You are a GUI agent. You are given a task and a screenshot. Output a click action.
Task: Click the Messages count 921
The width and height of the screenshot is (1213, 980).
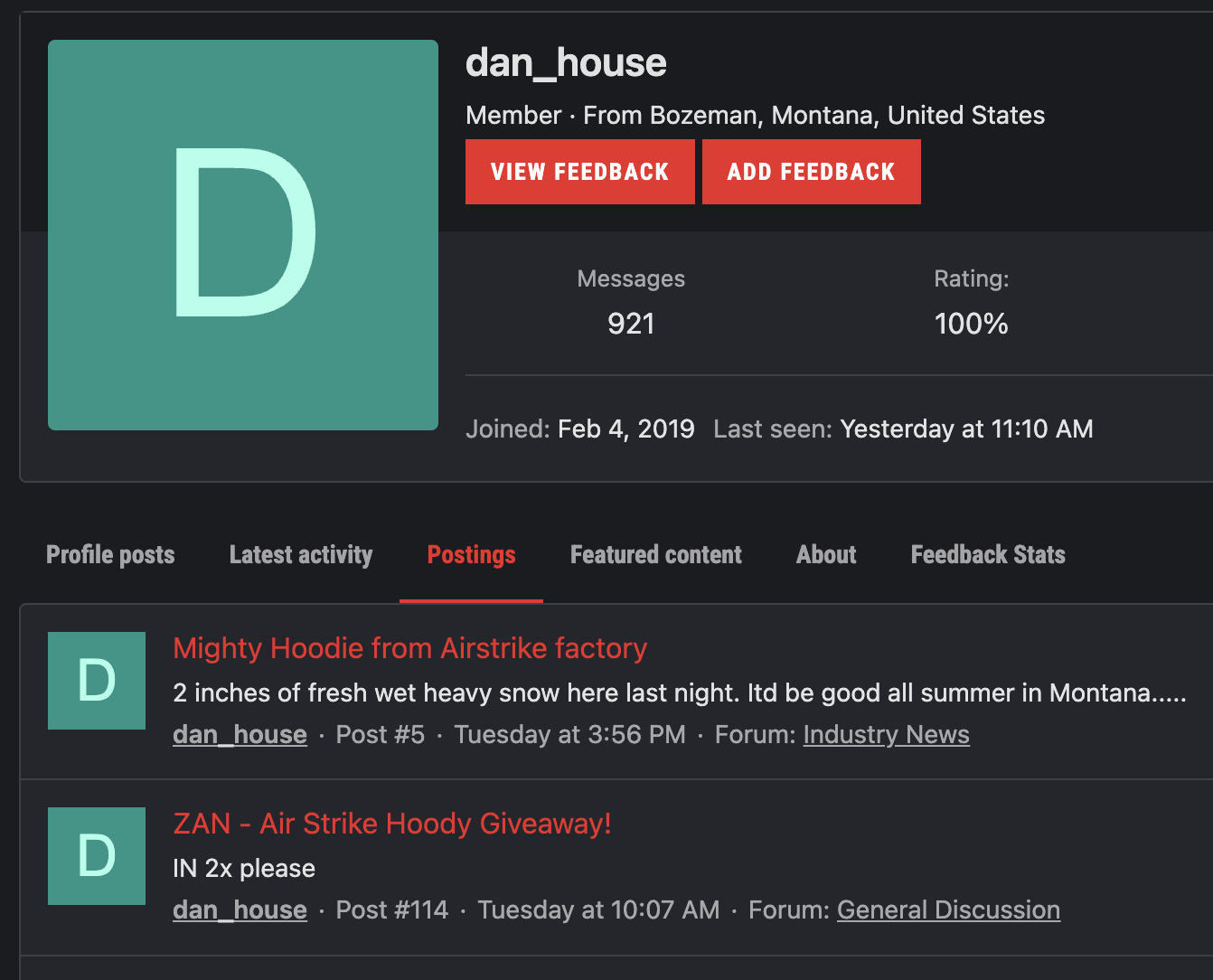[631, 324]
